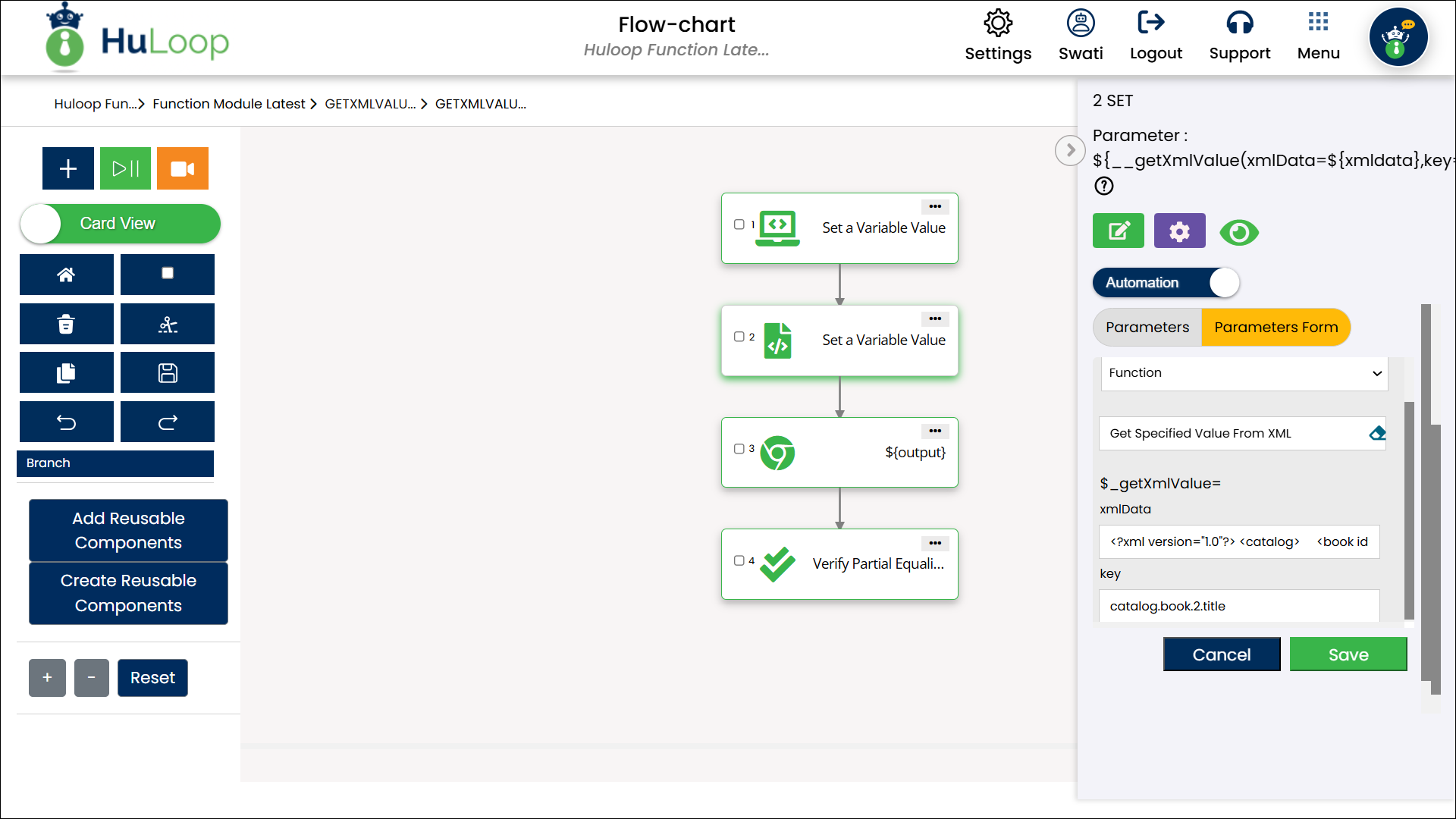The height and width of the screenshot is (819, 1456).
Task: Click the undo arrow icon
Action: (x=66, y=422)
